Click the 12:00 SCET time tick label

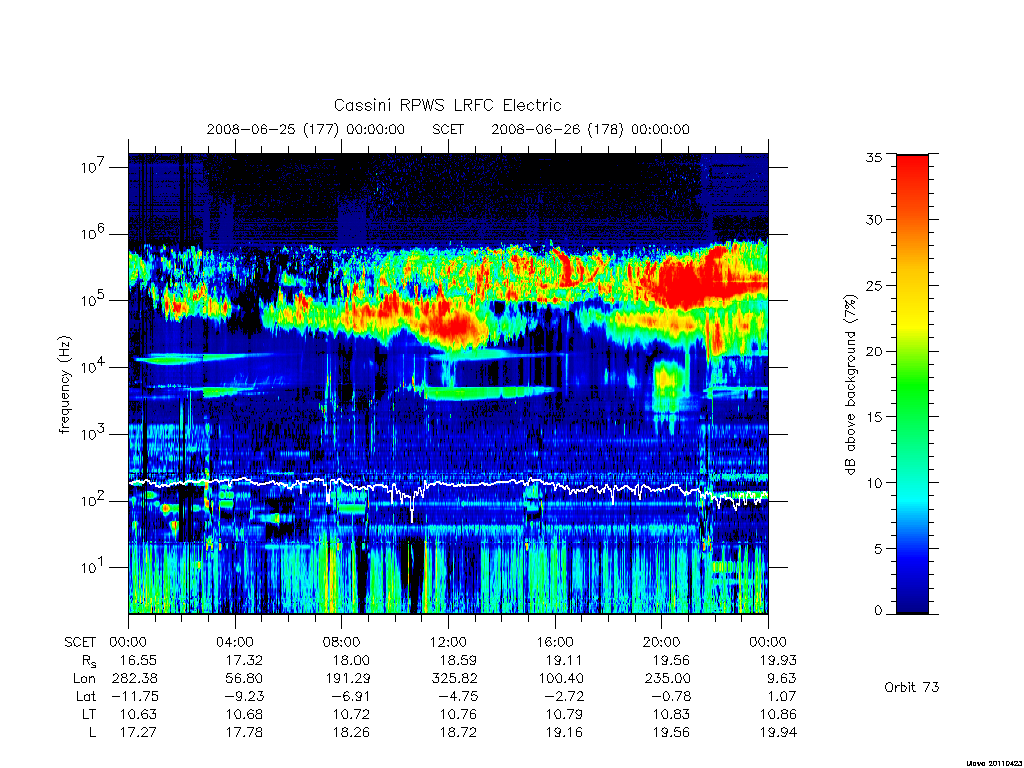point(448,642)
